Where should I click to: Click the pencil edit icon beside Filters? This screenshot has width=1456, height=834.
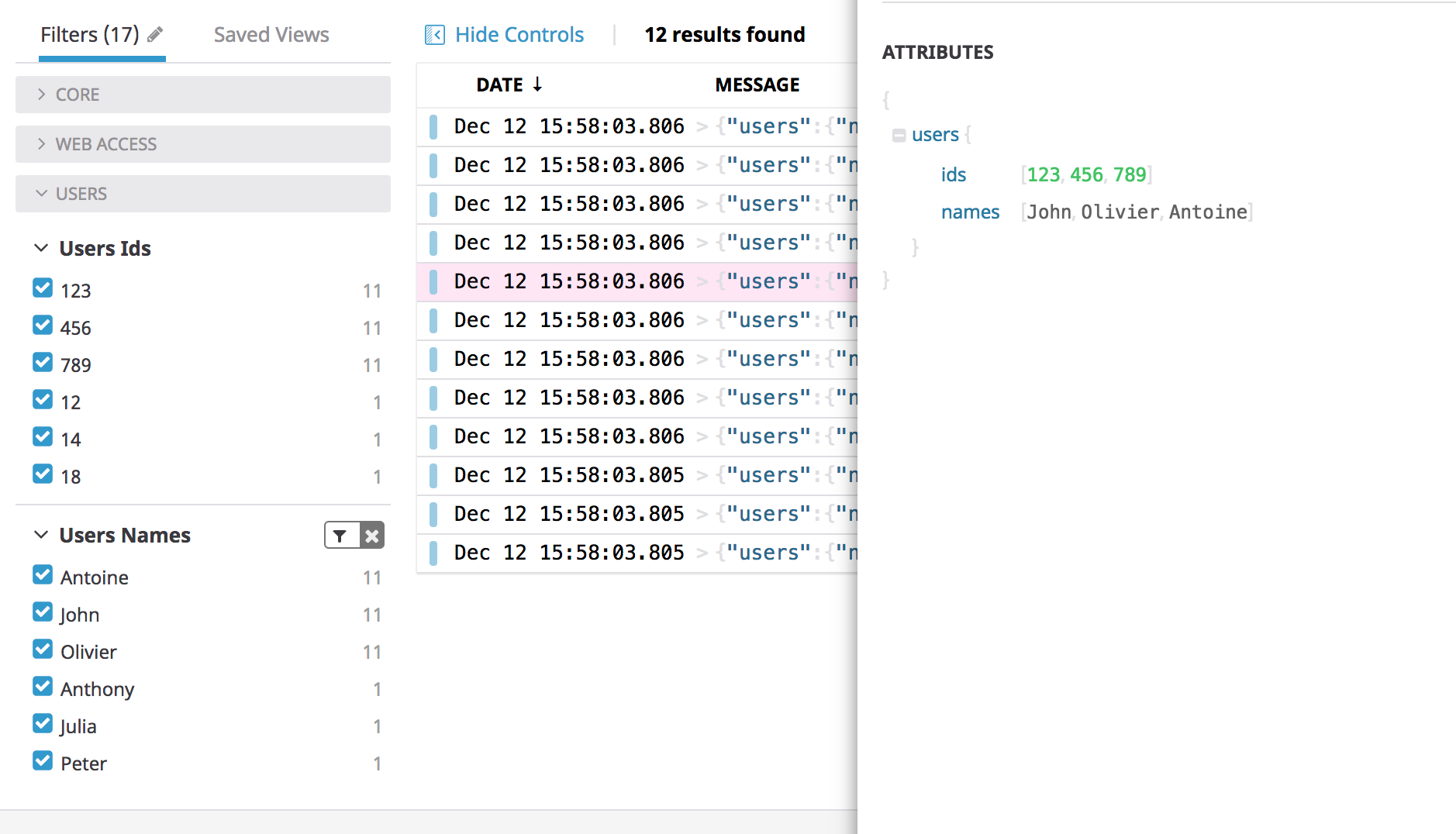coord(155,34)
